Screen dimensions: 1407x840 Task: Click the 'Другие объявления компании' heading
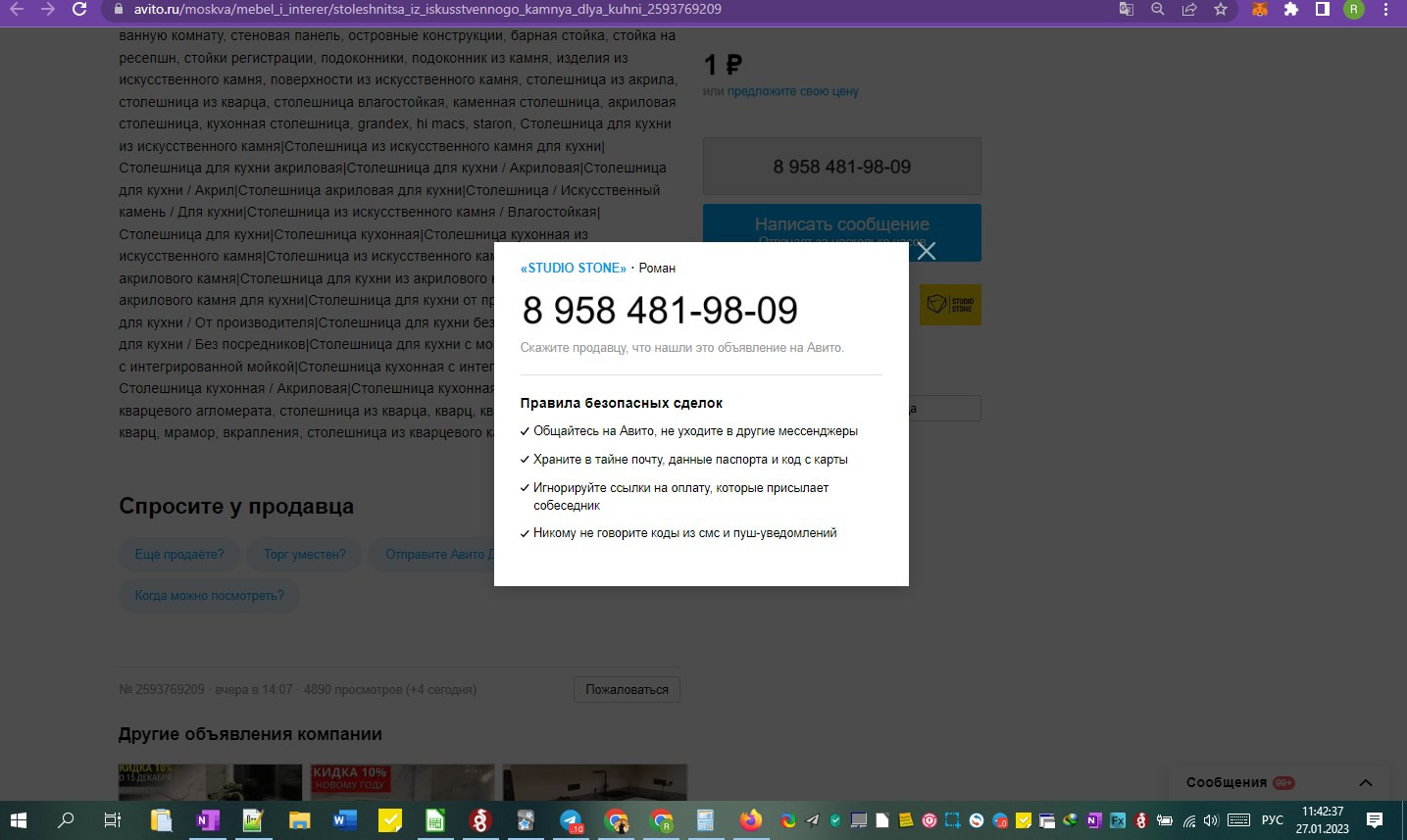[x=250, y=734]
